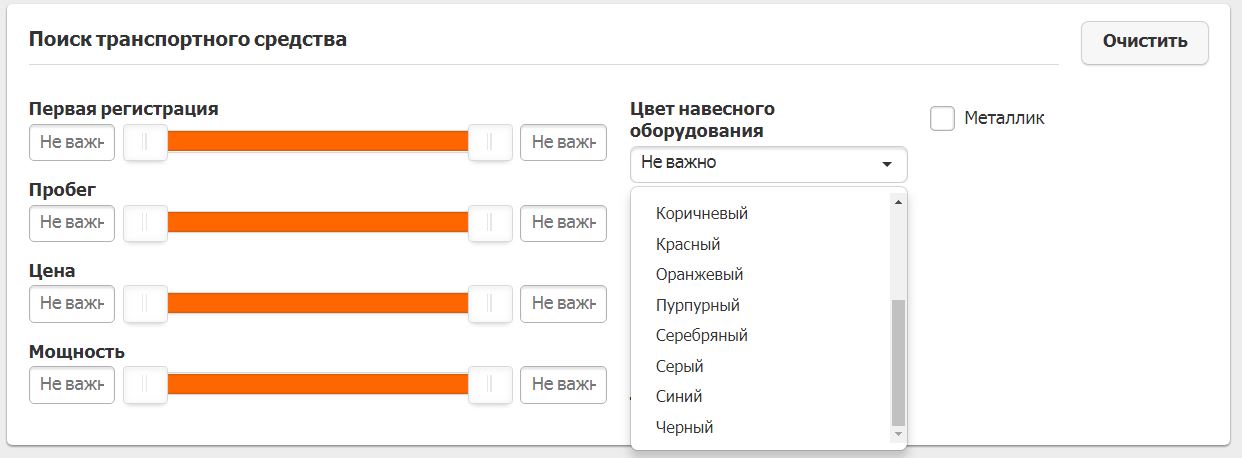Select Пурпурный from the list

(698, 305)
